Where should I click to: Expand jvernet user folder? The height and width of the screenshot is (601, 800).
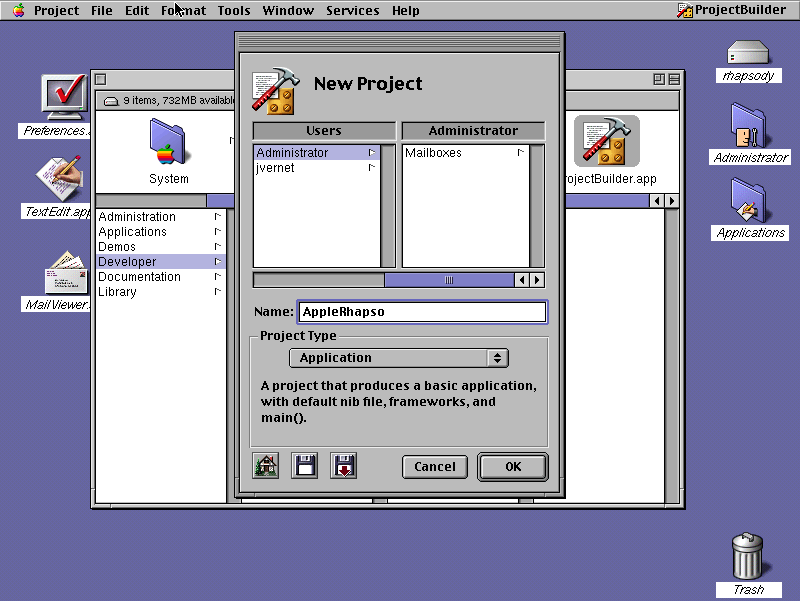pyautogui.click(x=372, y=167)
